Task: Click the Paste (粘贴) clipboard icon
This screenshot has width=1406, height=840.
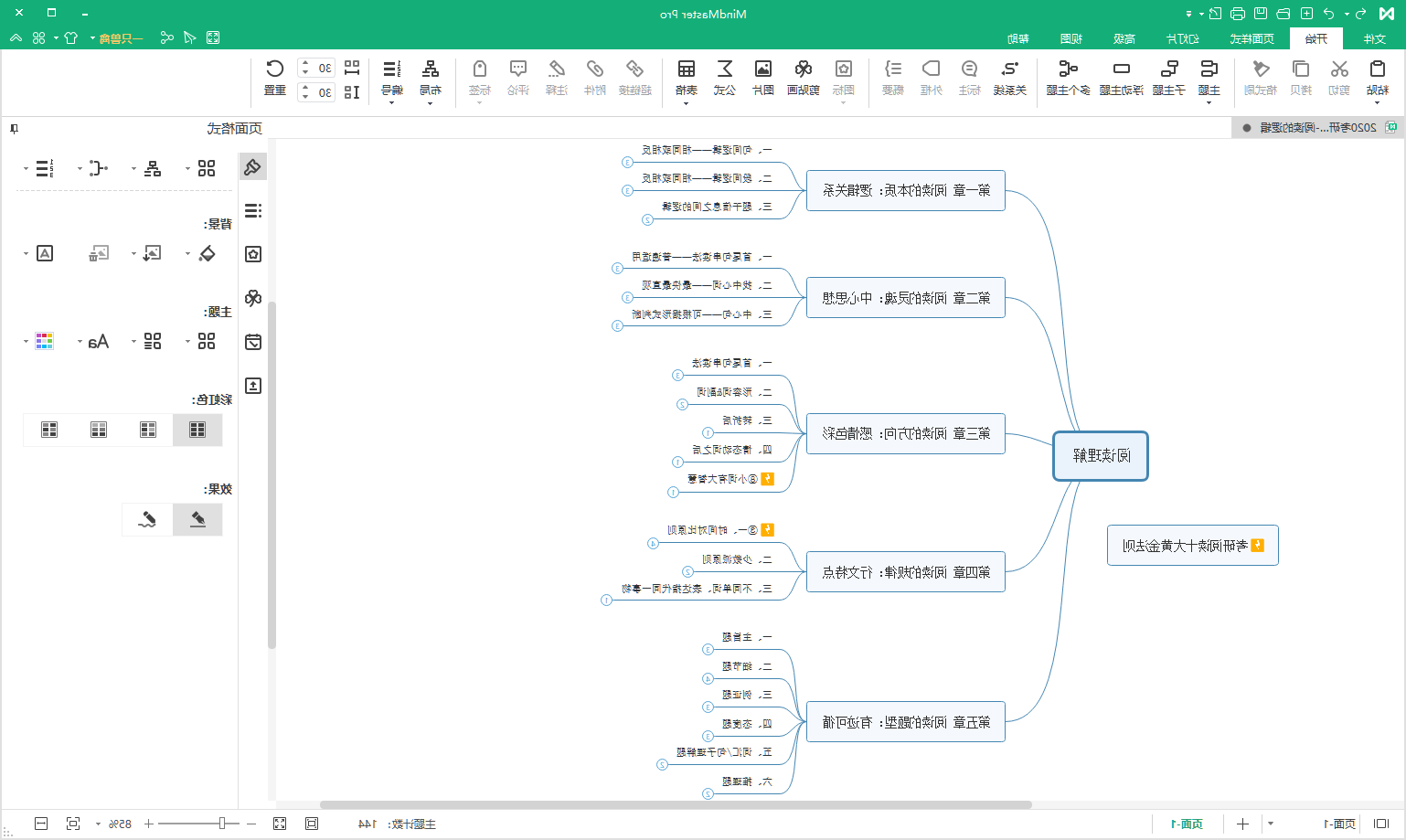Action: (1378, 69)
